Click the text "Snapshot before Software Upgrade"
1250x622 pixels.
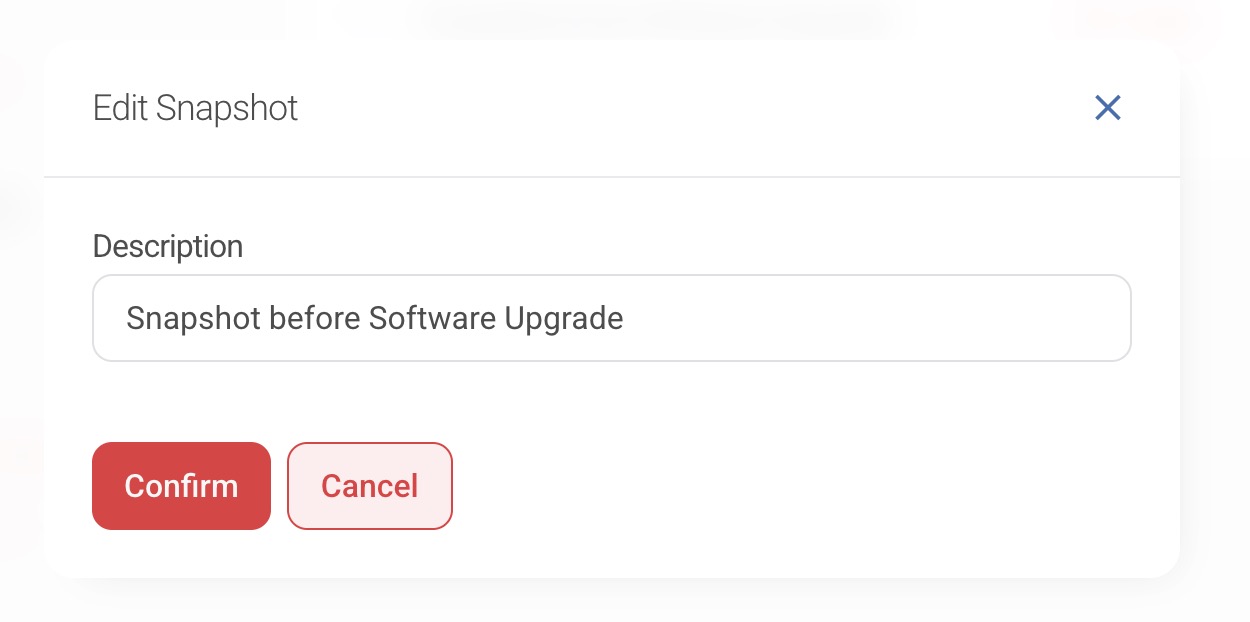point(375,318)
